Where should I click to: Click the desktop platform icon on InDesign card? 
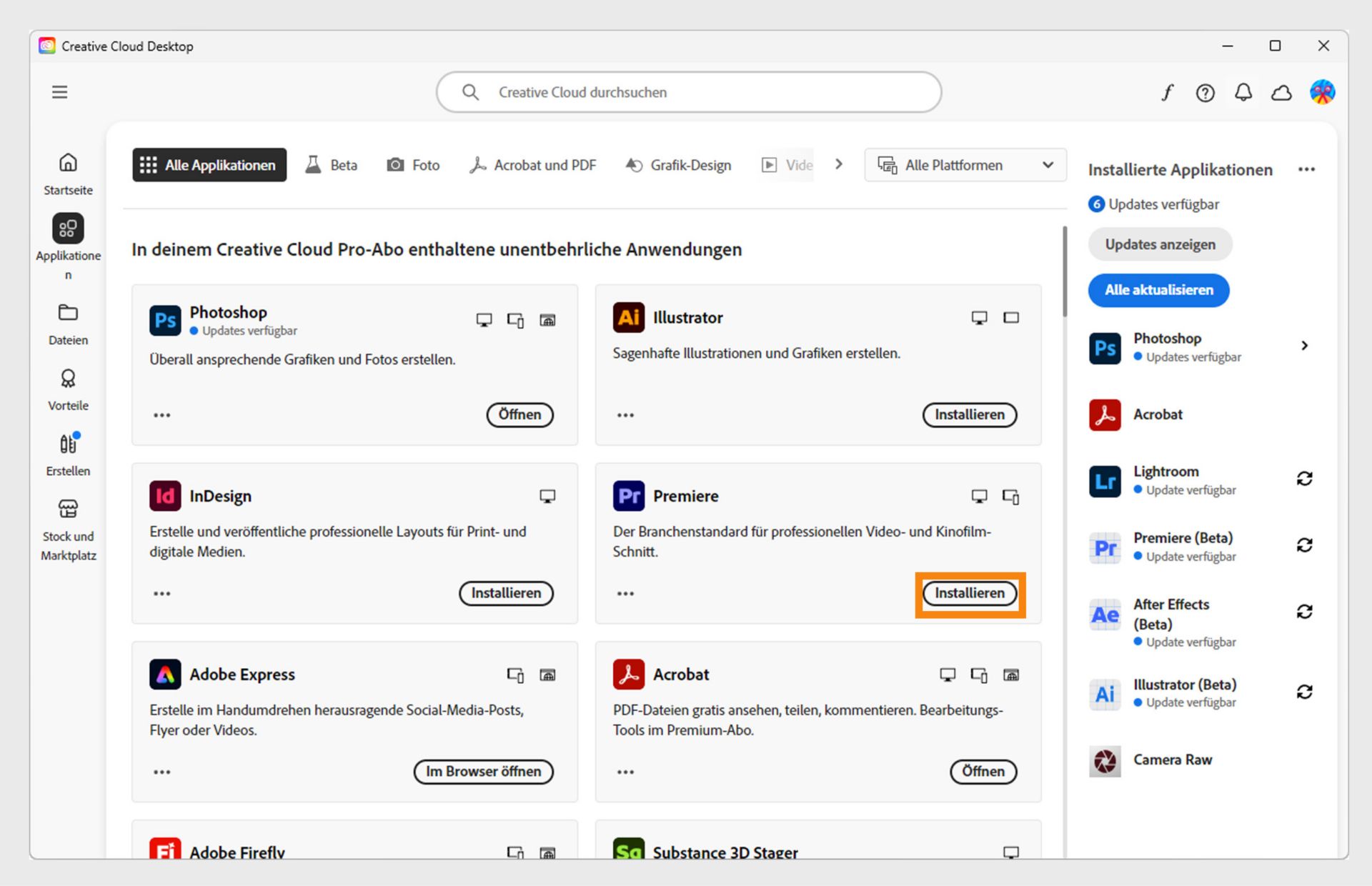pyautogui.click(x=547, y=497)
